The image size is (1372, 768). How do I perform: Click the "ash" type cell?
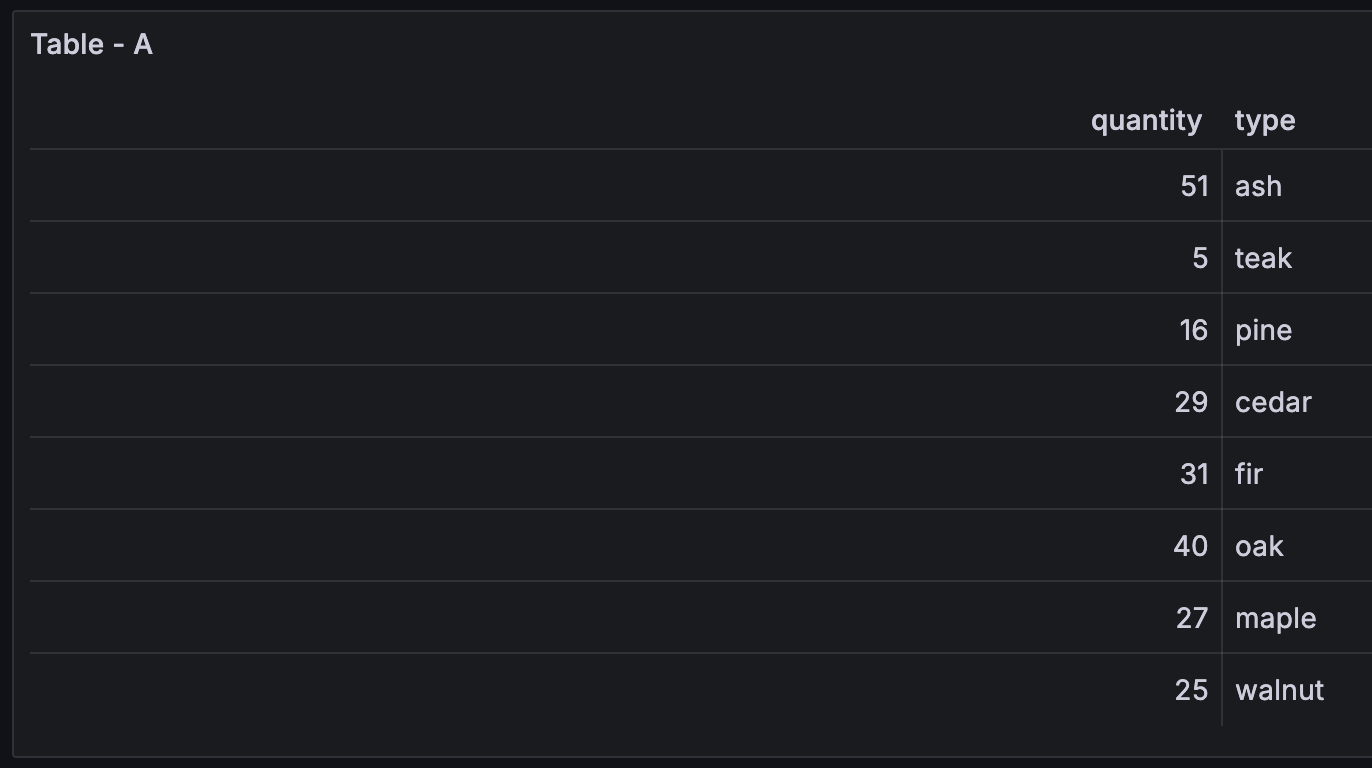click(x=1258, y=186)
